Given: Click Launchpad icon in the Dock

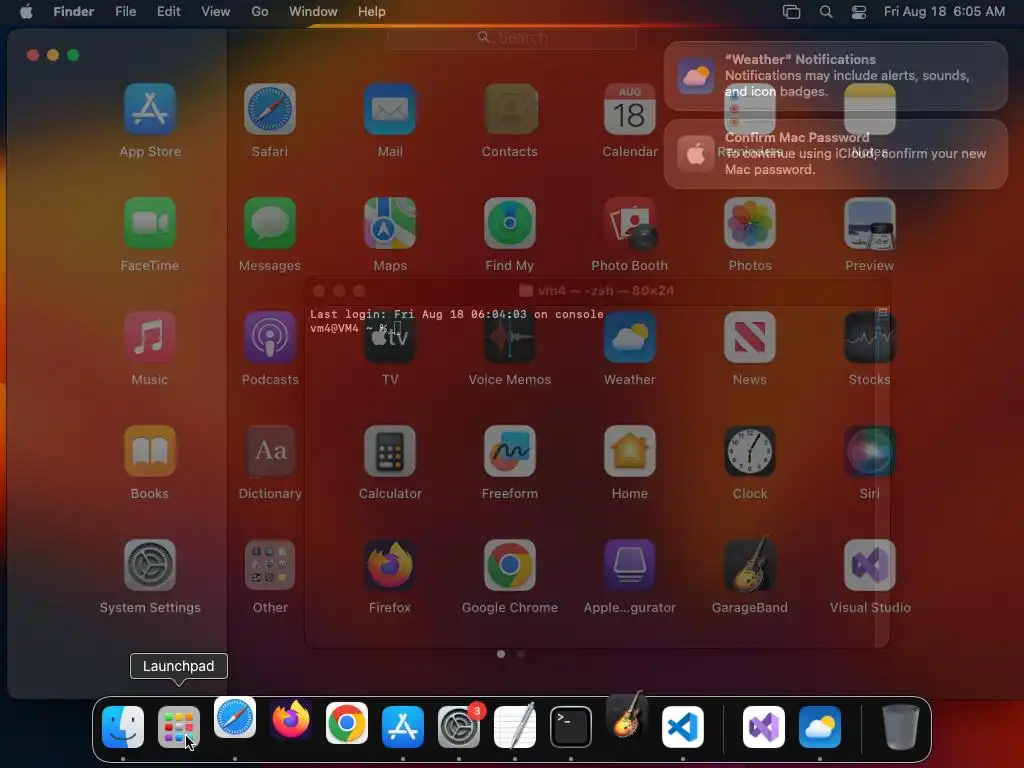Looking at the screenshot, I should tap(179, 727).
